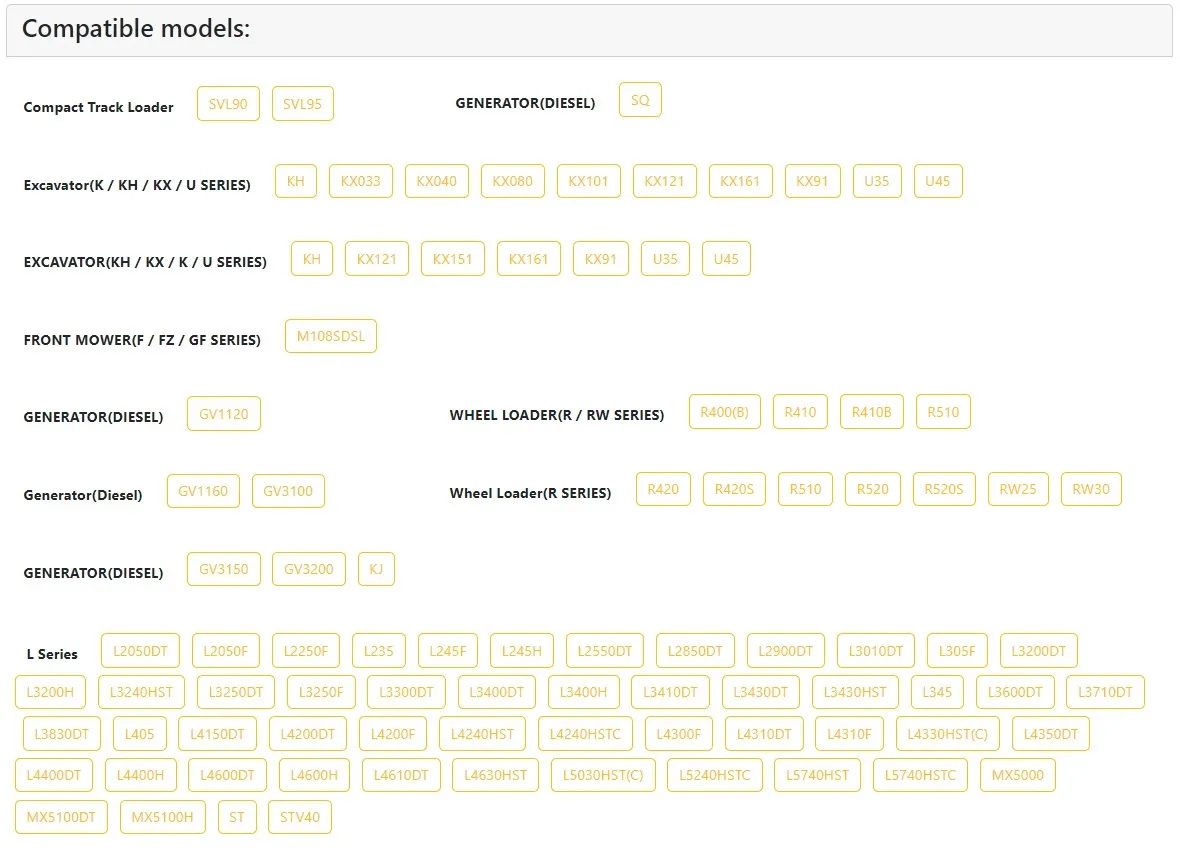Screen dimensions: 1180x864
Task: Click the L2050F model tag
Action: (x=226, y=651)
